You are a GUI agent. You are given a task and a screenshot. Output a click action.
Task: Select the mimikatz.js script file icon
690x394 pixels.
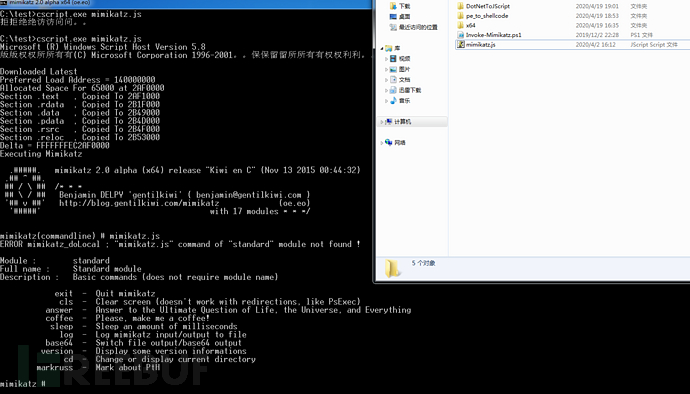point(461,44)
